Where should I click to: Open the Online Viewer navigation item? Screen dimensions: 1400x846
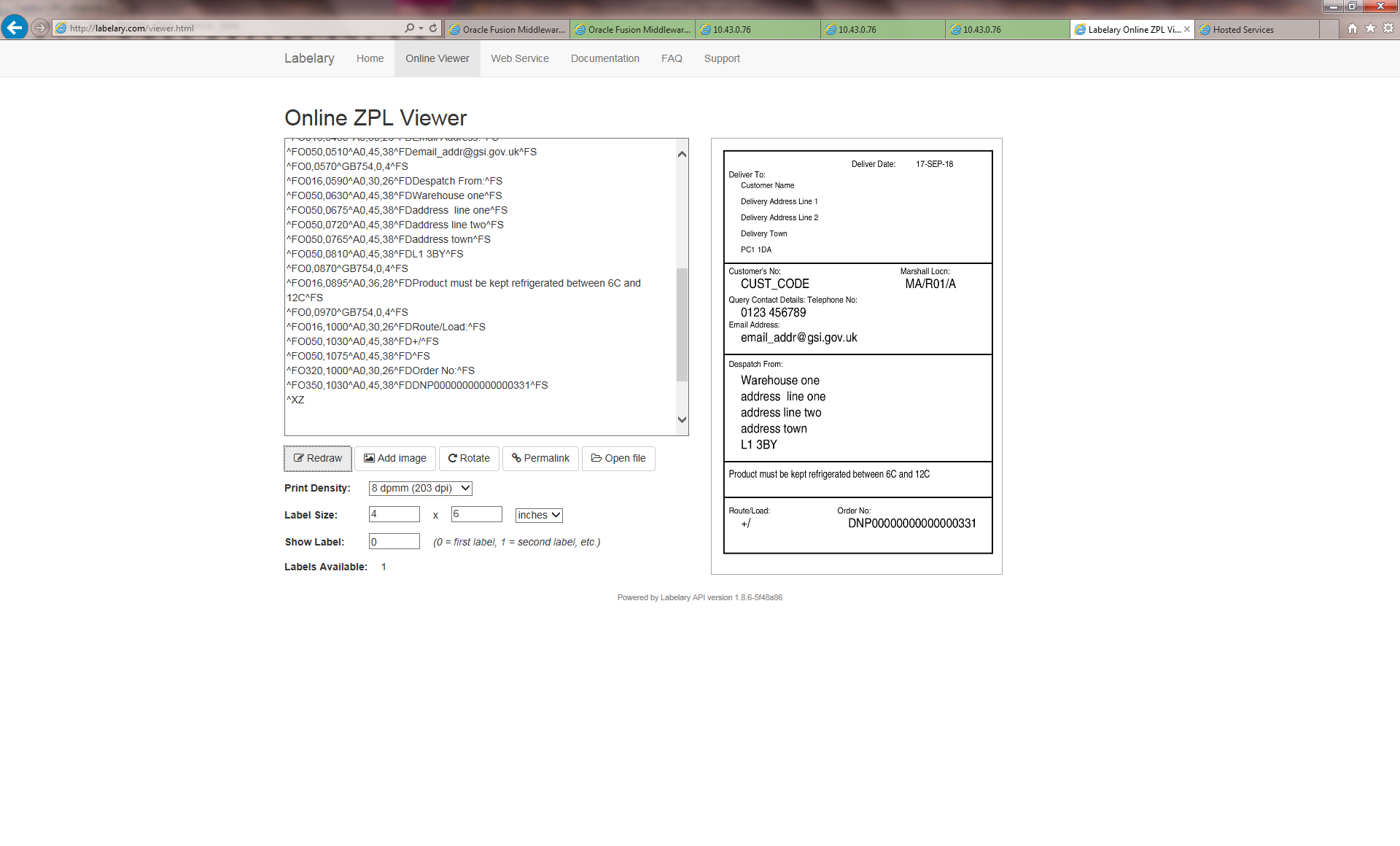pos(437,58)
